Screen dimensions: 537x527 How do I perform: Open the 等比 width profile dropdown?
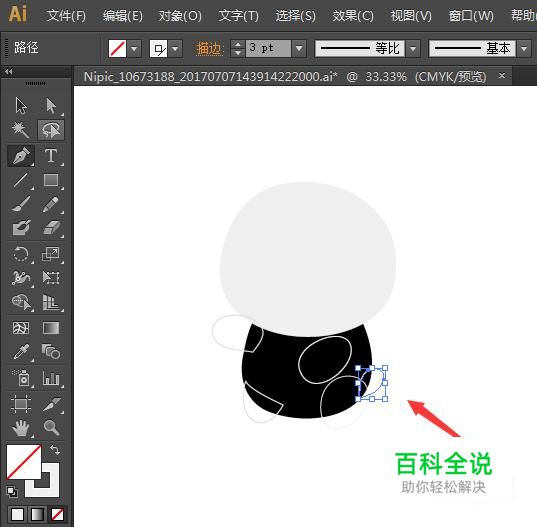point(413,49)
